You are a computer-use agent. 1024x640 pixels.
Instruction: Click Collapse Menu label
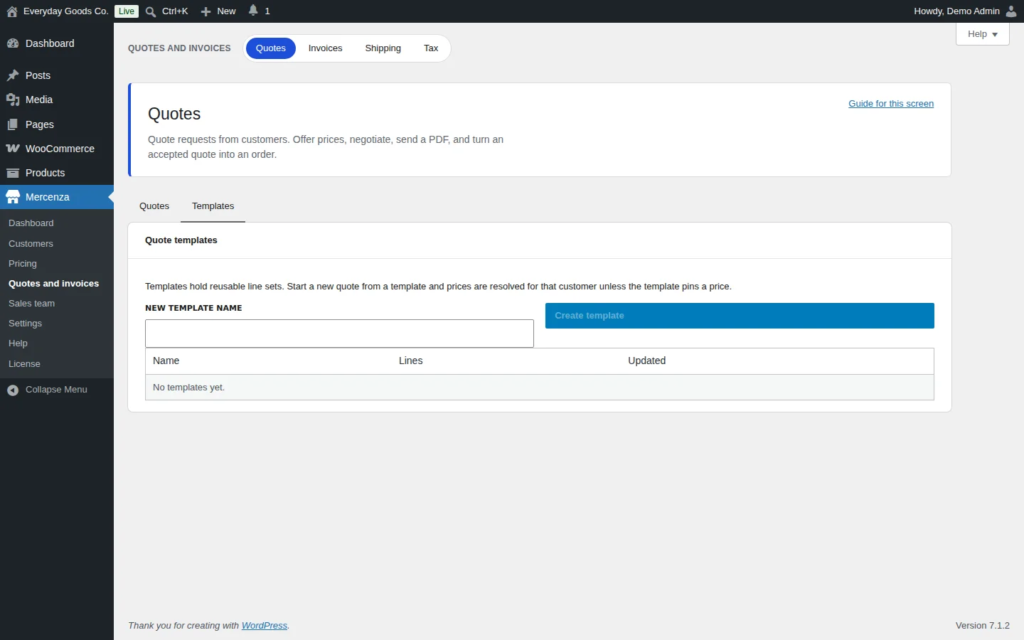pyautogui.click(x=56, y=389)
